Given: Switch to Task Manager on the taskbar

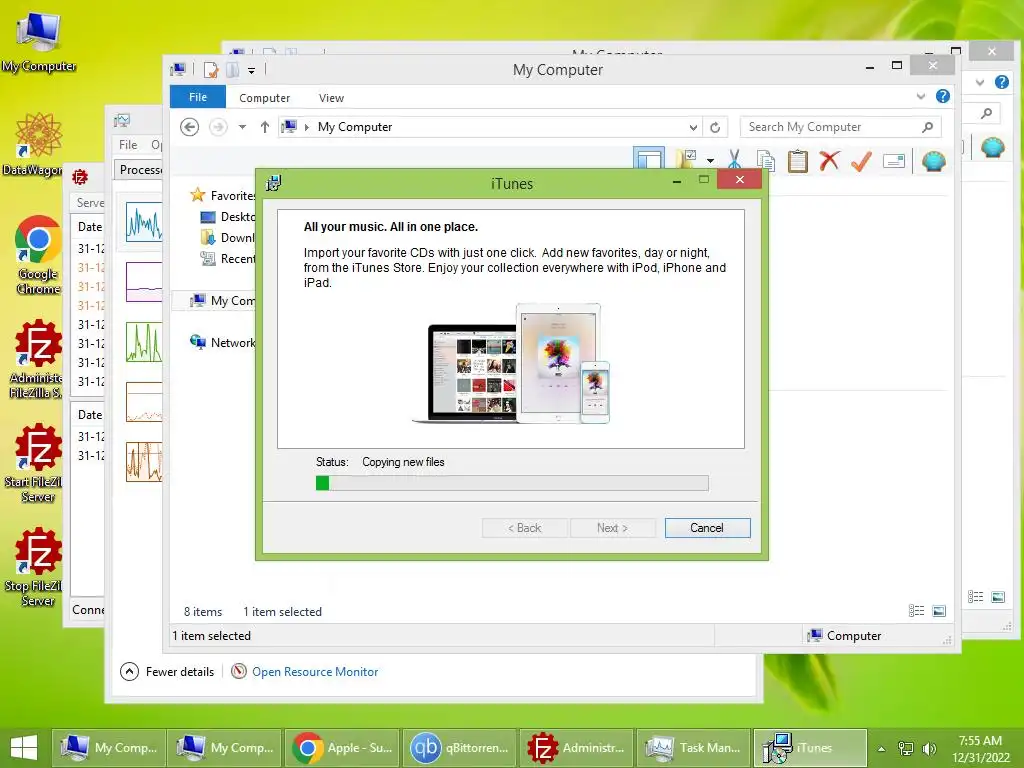Looking at the screenshot, I should click(693, 748).
